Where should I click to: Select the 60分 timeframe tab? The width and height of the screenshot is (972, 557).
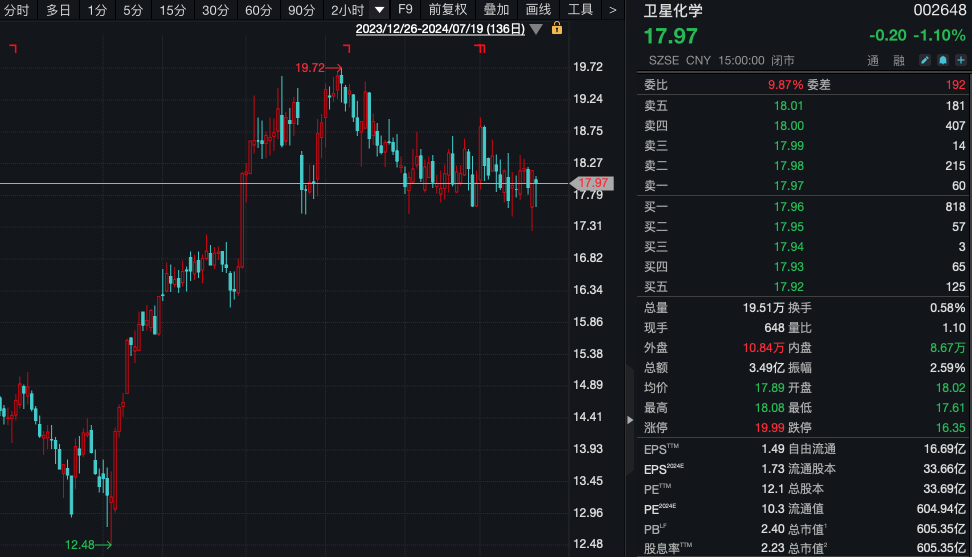(x=258, y=10)
